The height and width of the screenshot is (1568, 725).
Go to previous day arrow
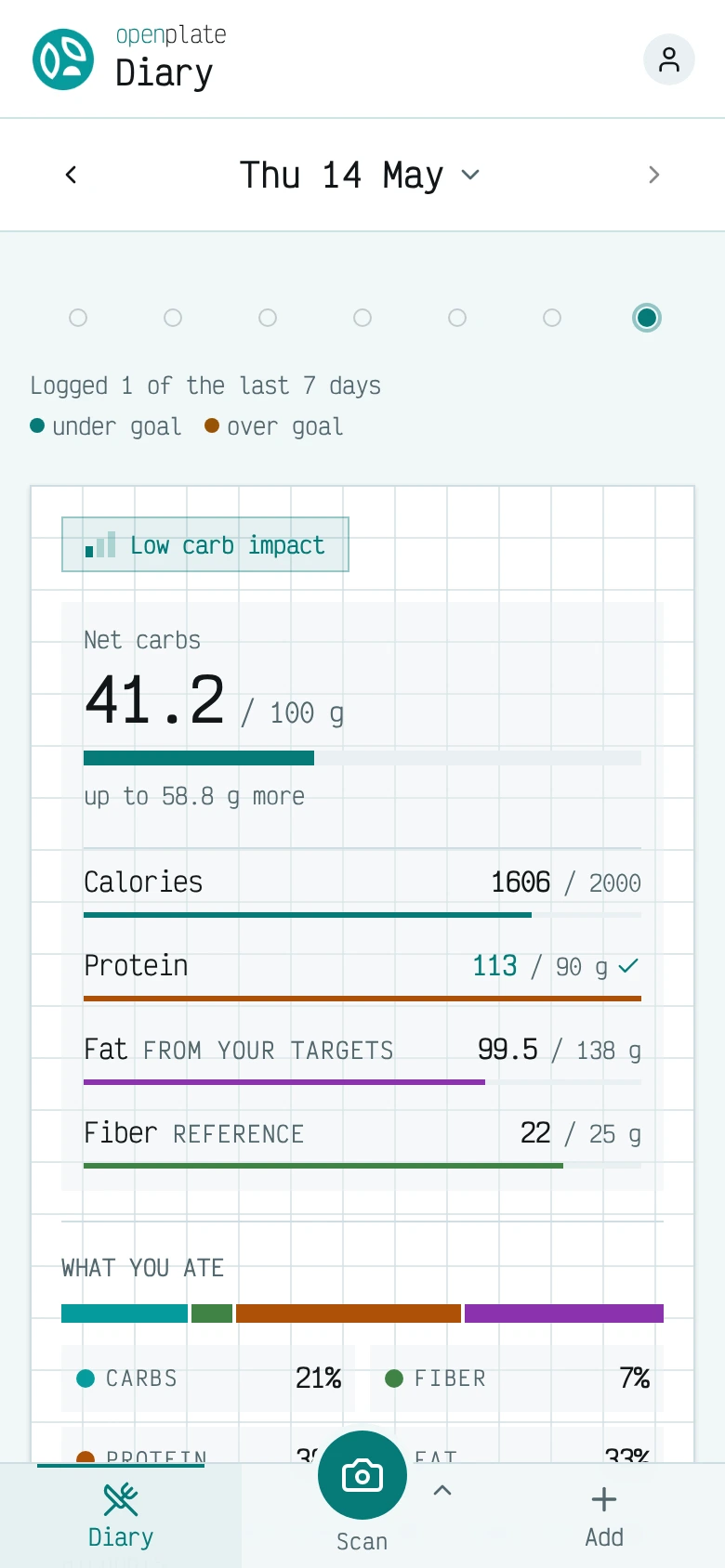tap(71, 175)
